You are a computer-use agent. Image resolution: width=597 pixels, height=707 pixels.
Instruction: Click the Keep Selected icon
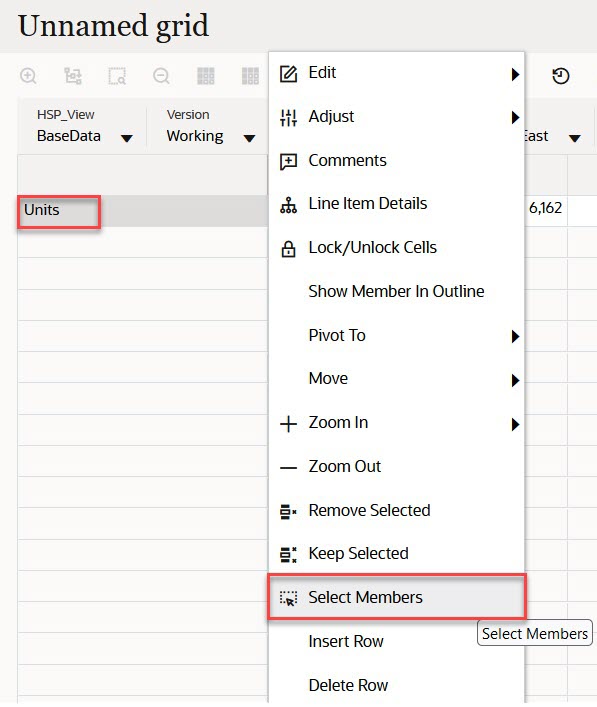click(289, 555)
